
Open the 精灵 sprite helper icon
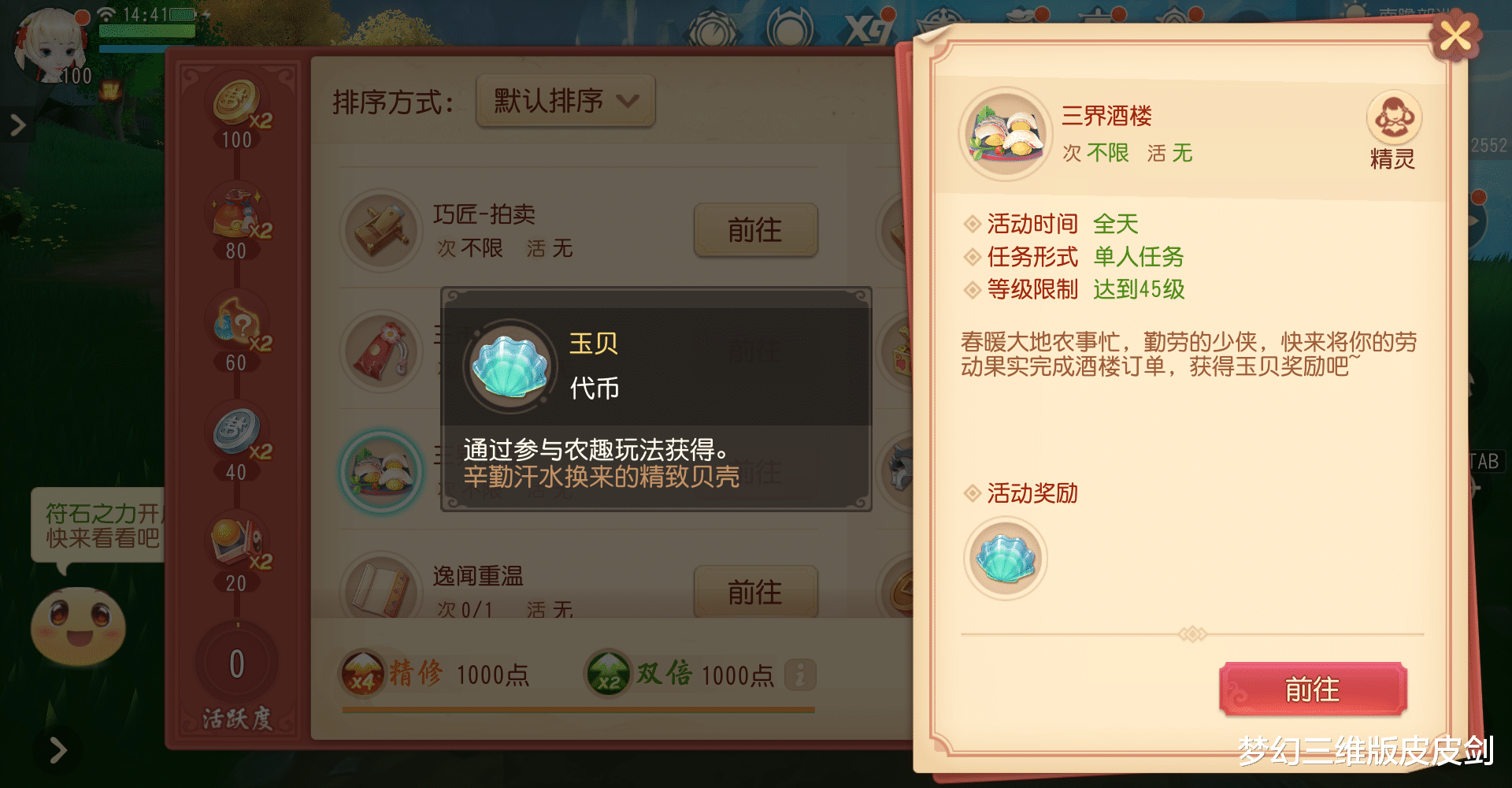(x=1393, y=120)
